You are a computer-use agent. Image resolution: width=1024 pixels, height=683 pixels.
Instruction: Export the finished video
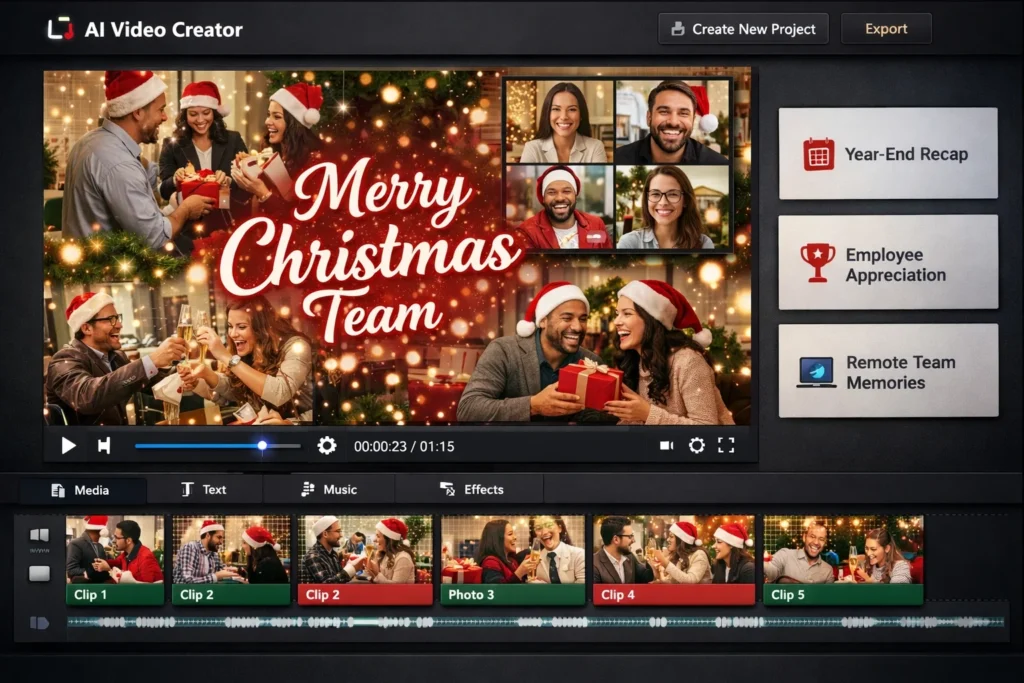click(x=886, y=28)
